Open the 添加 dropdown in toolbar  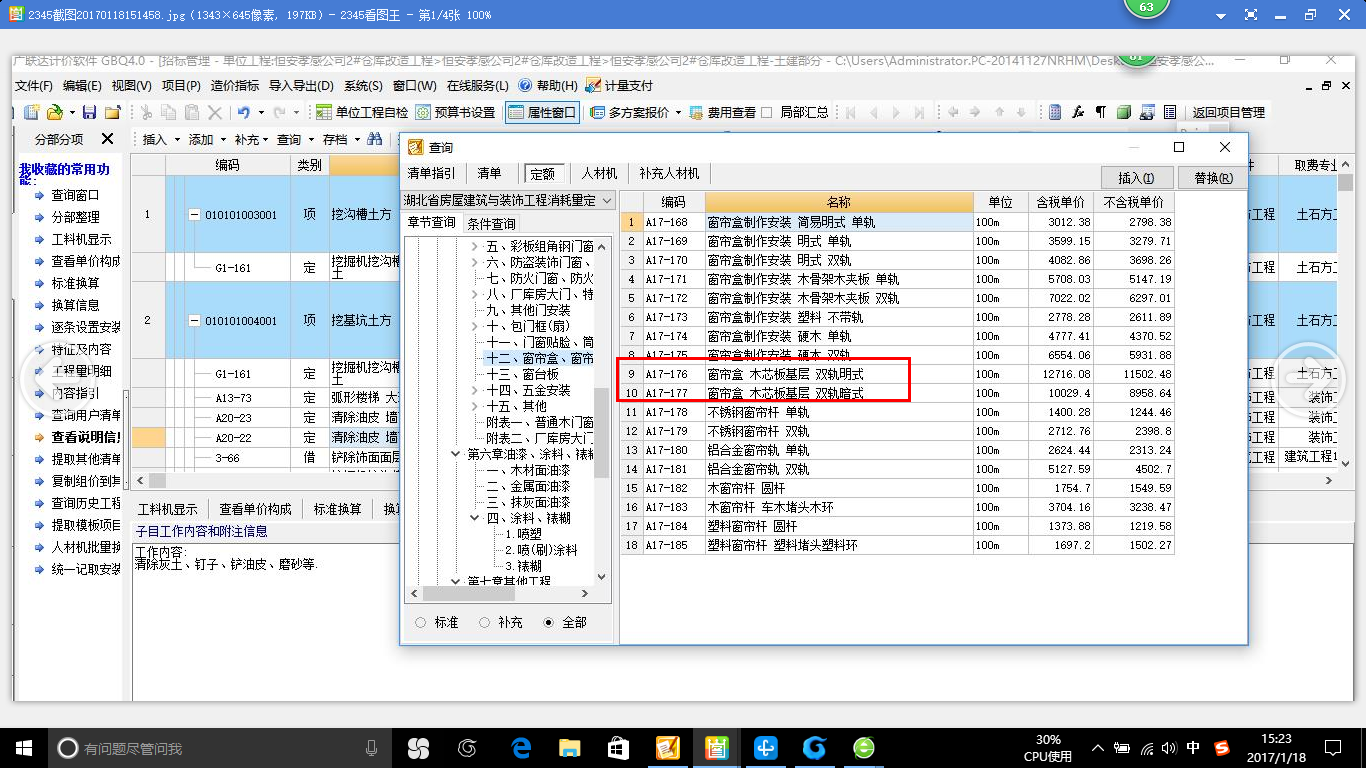(222, 139)
